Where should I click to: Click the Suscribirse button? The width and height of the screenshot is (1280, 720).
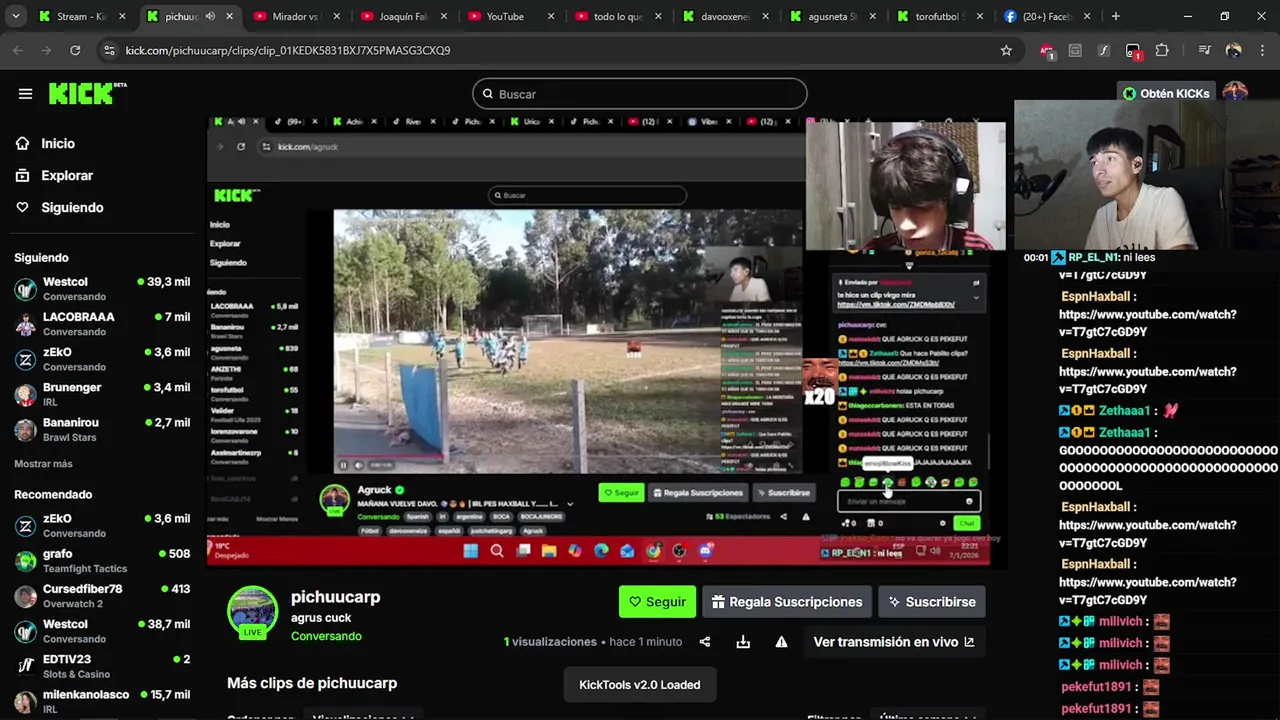tap(931, 602)
